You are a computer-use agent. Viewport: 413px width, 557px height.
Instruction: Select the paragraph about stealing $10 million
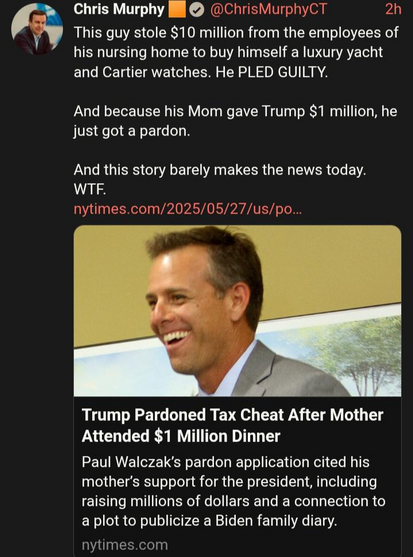236,52
